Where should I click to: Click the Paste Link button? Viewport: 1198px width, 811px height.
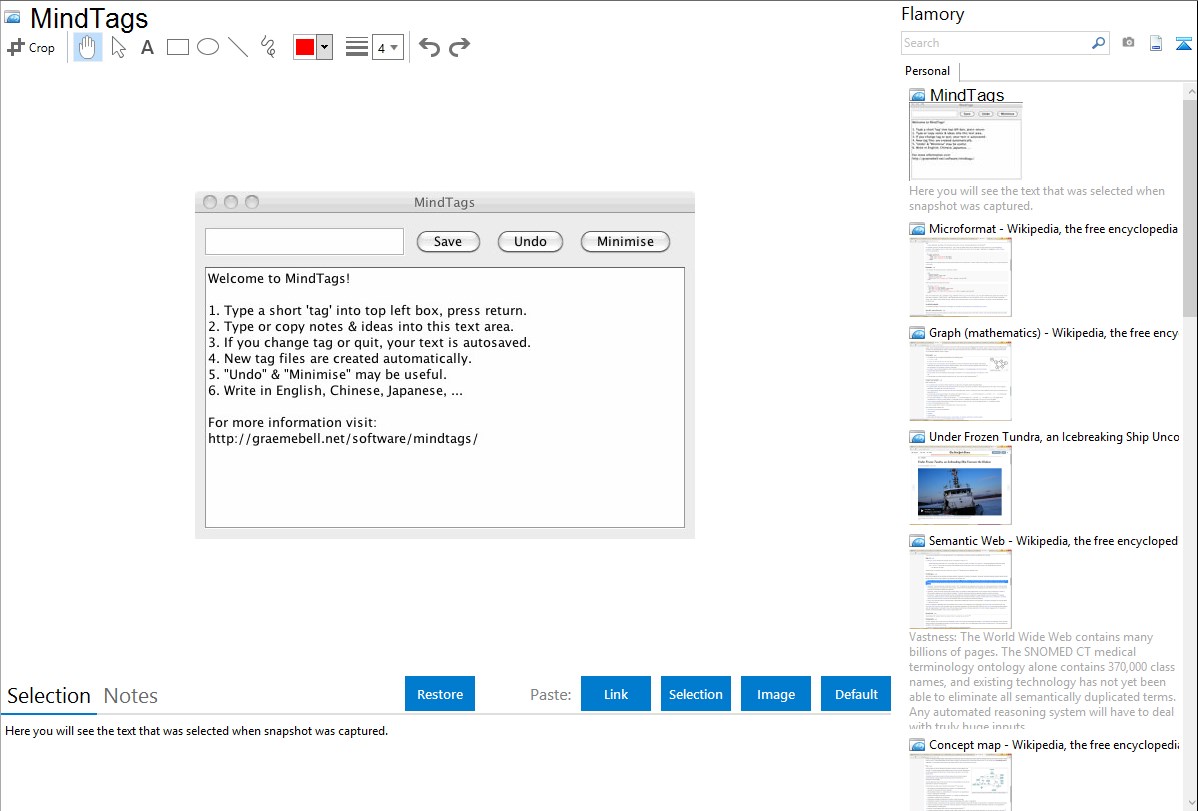coord(616,694)
